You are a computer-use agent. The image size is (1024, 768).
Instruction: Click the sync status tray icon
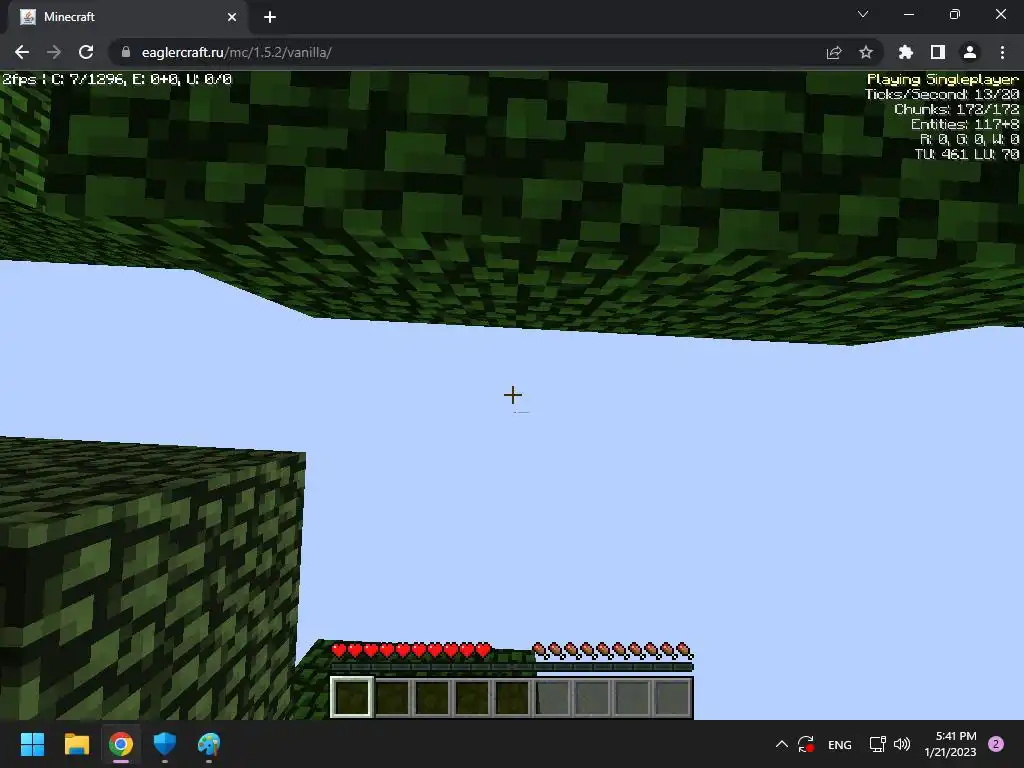[806, 744]
